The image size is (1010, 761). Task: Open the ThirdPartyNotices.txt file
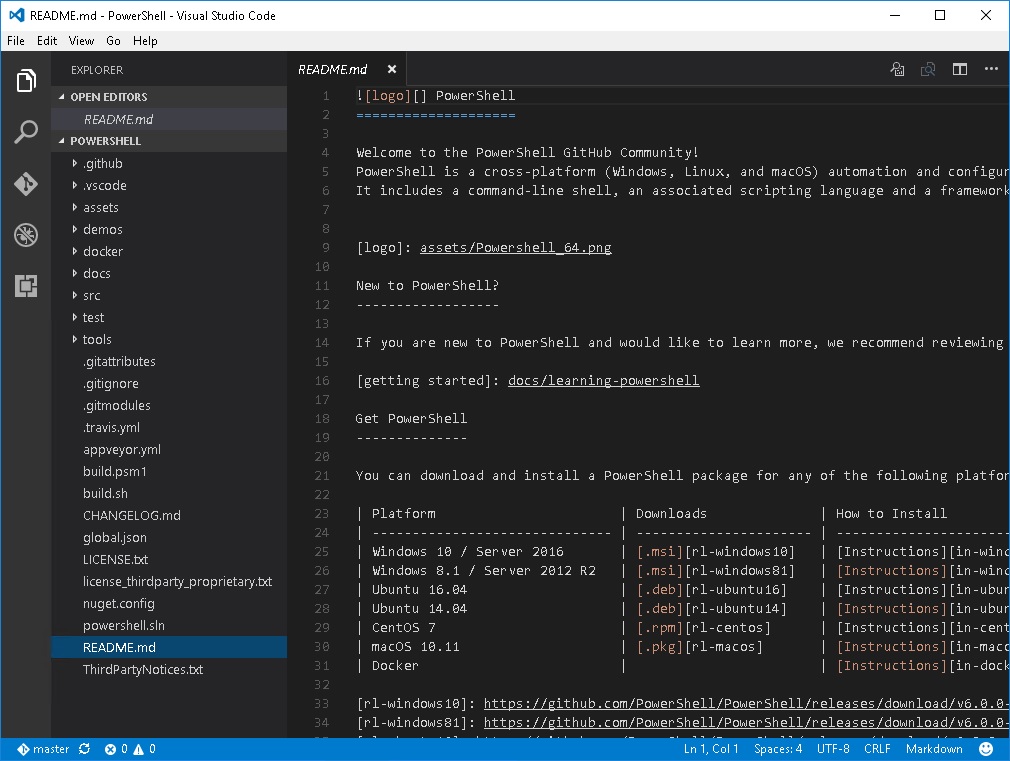coord(169,669)
